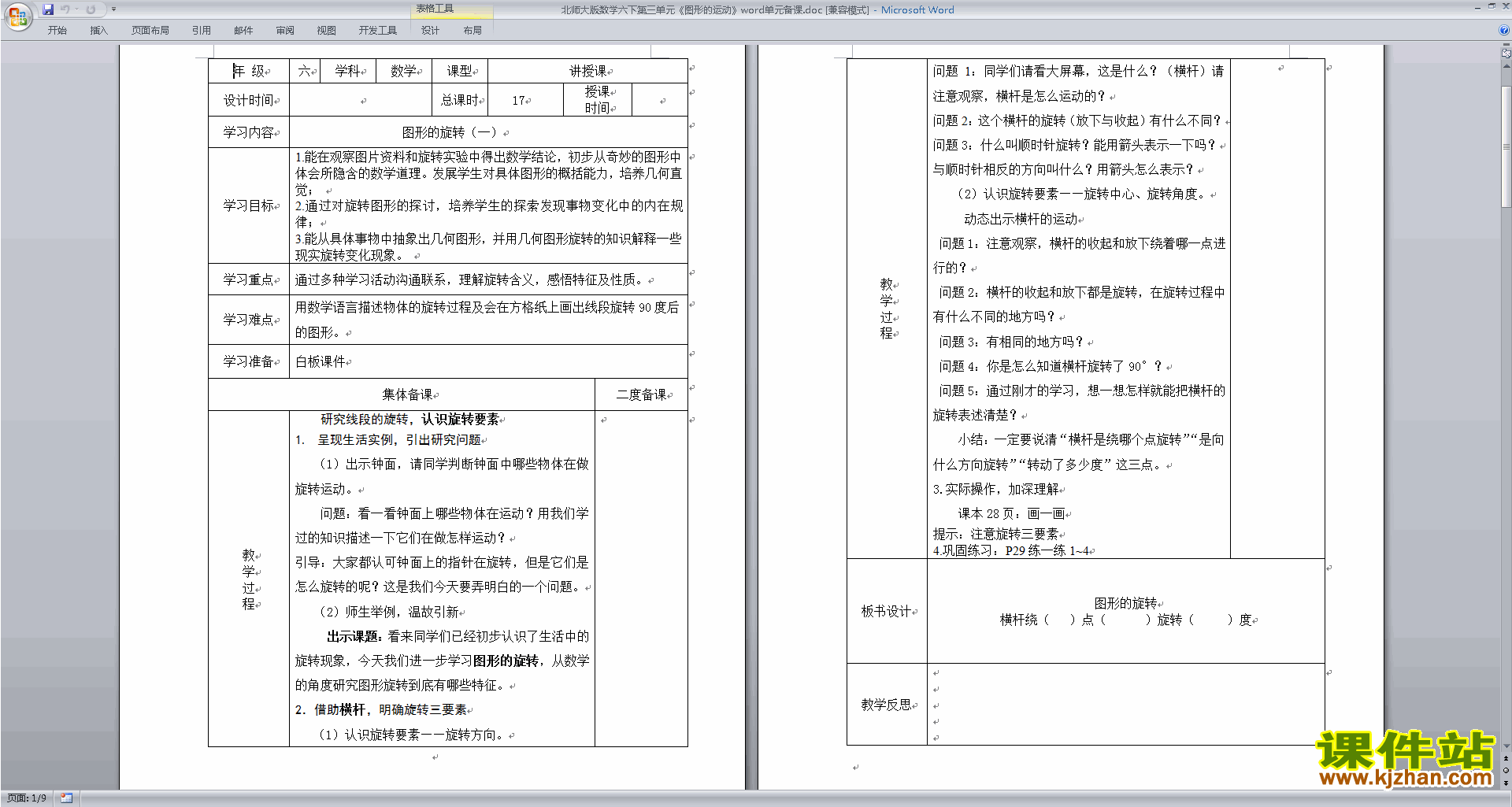Click the 学习目标 row label
This screenshot has height=807, width=1512.
249,205
